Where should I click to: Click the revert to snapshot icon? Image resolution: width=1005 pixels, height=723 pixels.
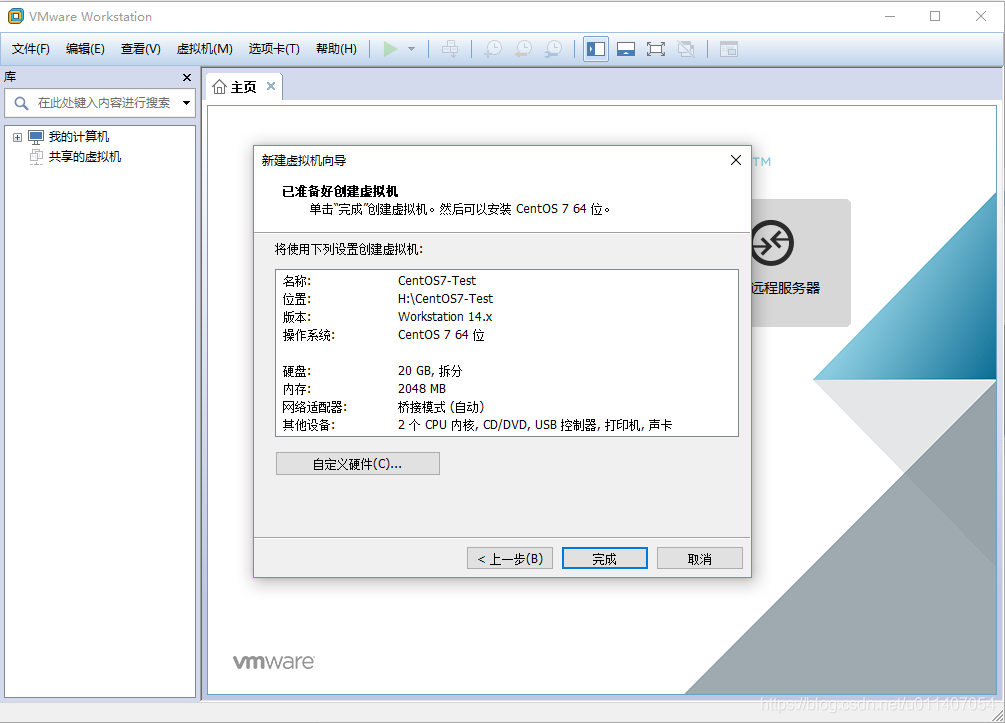click(x=523, y=49)
